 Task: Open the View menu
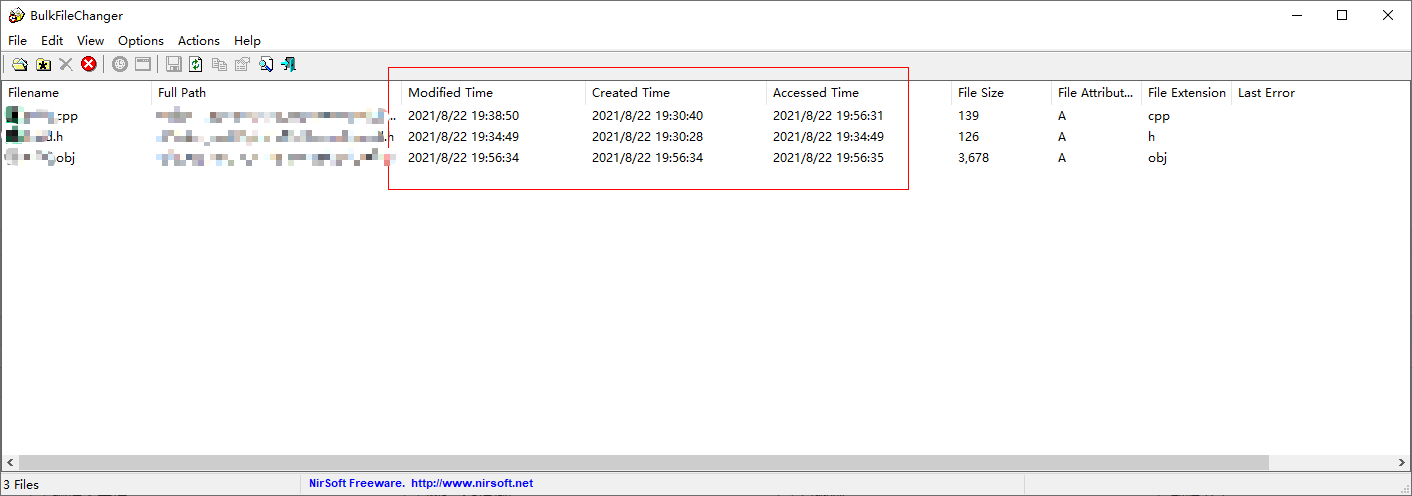(x=90, y=41)
